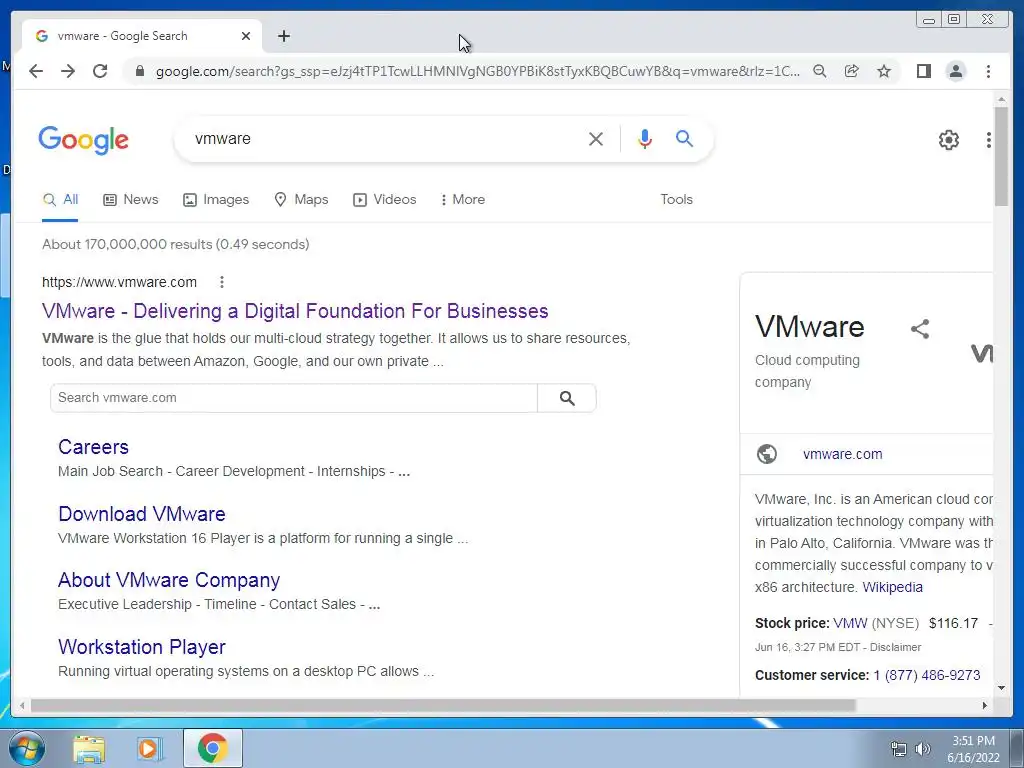
Task: Launch Windows Media Player from the taskbar
Action: click(150, 748)
